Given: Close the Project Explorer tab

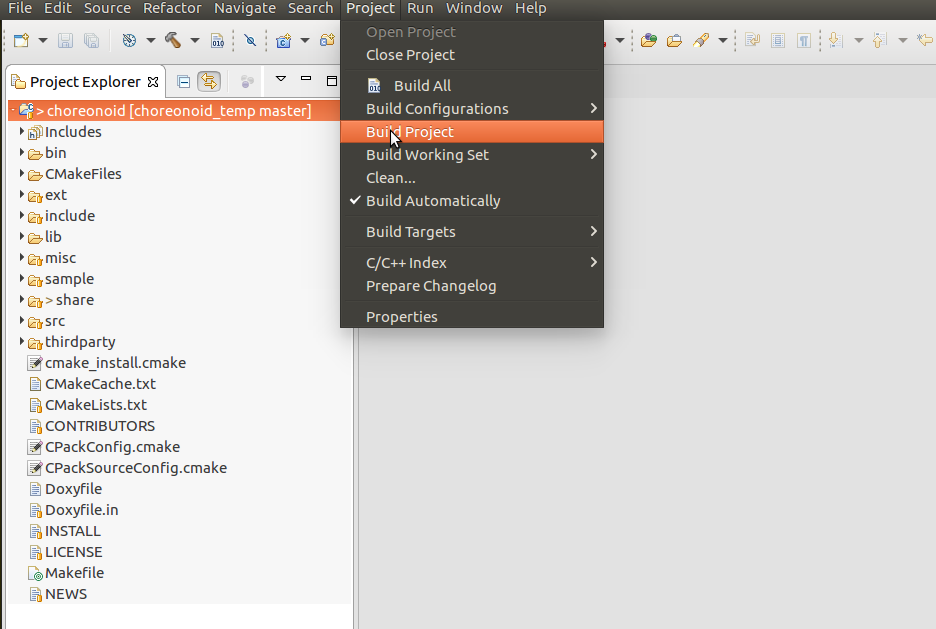Looking at the screenshot, I should 153,82.
